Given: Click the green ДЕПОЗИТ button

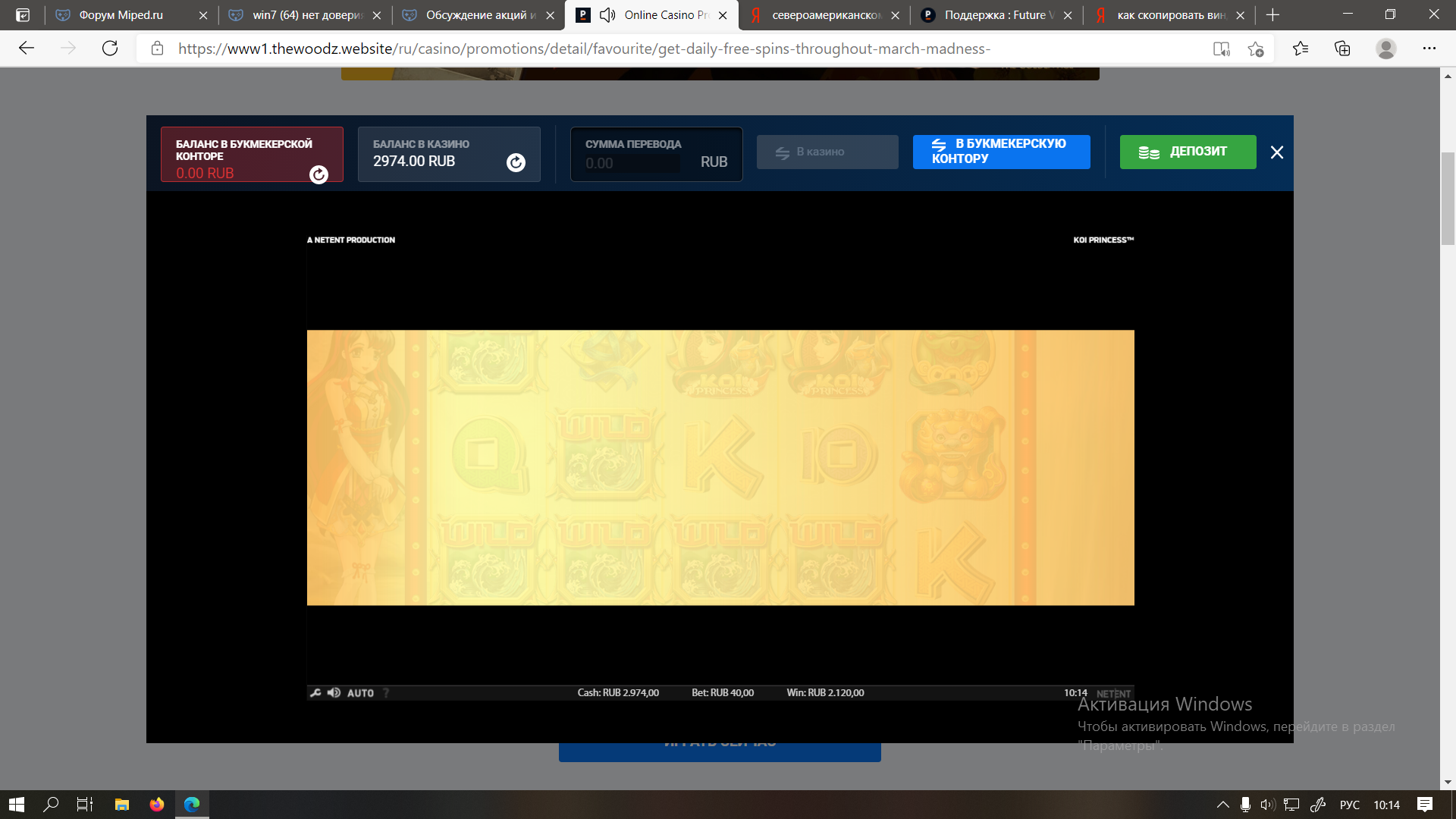Looking at the screenshot, I should pyautogui.click(x=1188, y=152).
